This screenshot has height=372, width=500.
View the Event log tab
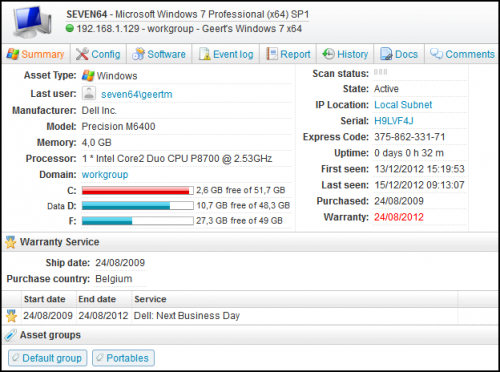(x=226, y=54)
